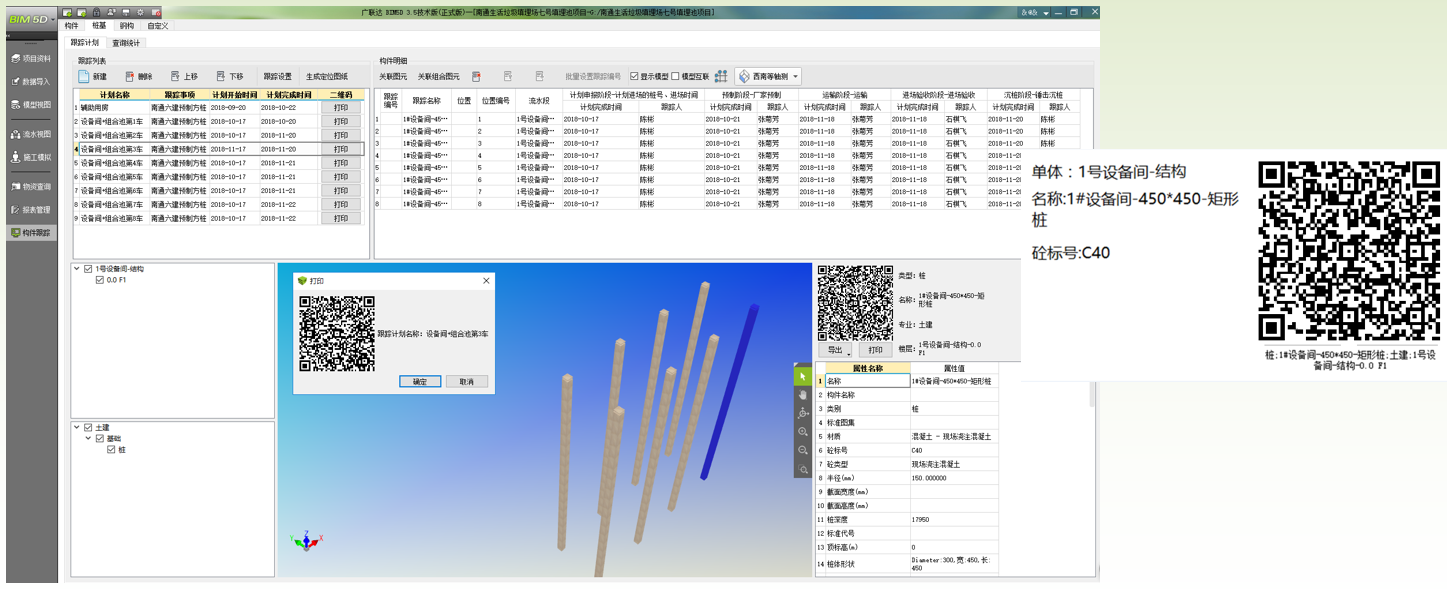Click the 砼标号 value C40 in properties
Viewport: 1447px width, 589px height.
pyautogui.click(x=954, y=450)
